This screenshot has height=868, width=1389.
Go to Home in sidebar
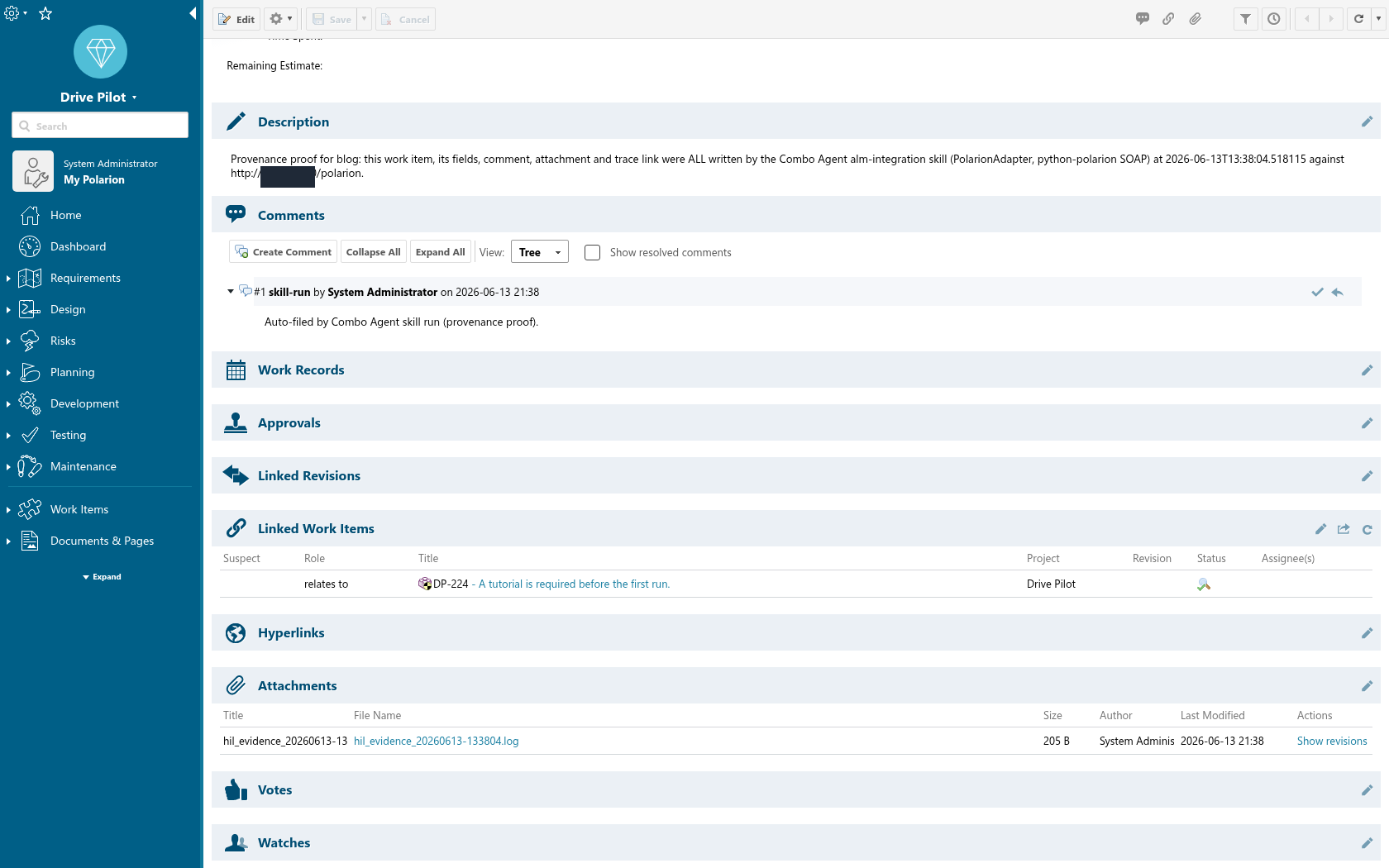point(65,215)
